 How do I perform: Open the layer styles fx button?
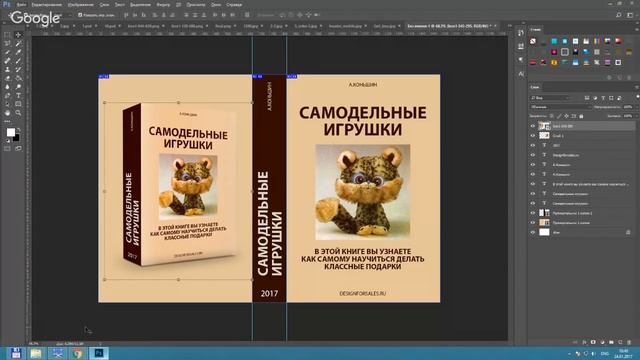point(584,342)
